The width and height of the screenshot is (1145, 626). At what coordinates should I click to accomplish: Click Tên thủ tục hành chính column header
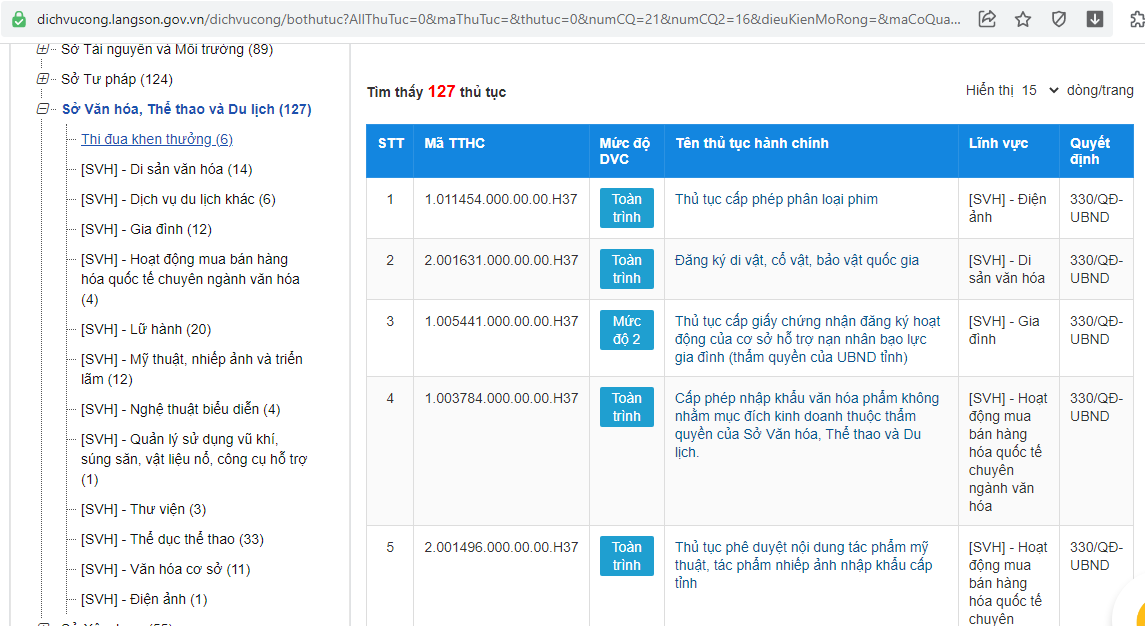coord(751,143)
